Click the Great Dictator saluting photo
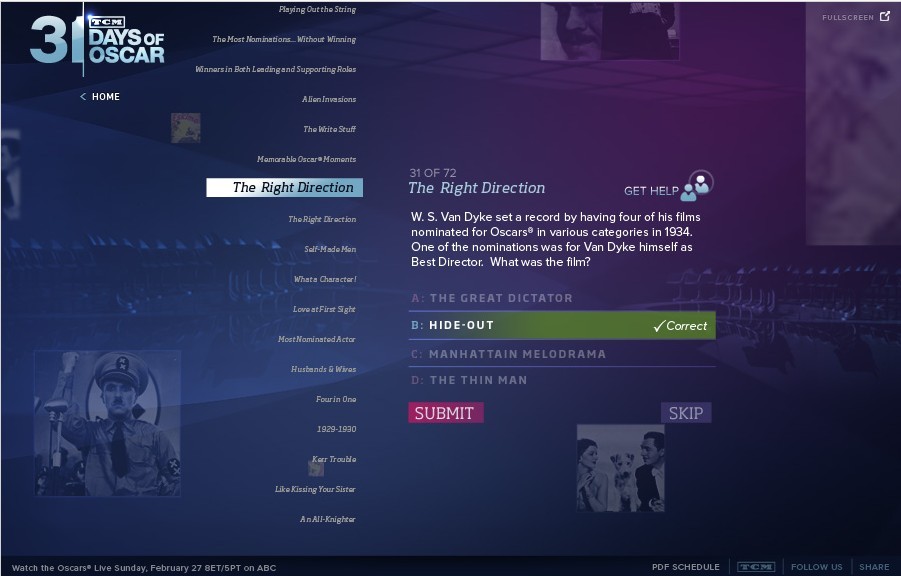 click(x=107, y=423)
